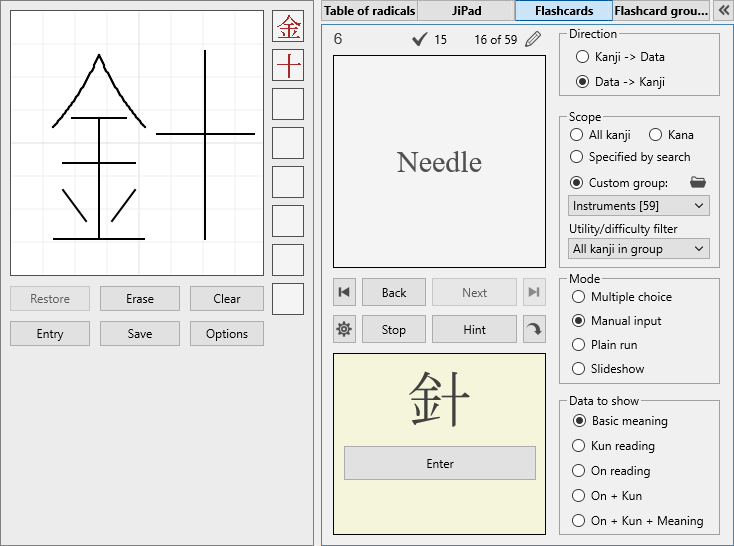Image resolution: width=734 pixels, height=546 pixels.
Task: Expand the All kanji in group filter
Action: pyautogui.click(x=638, y=248)
